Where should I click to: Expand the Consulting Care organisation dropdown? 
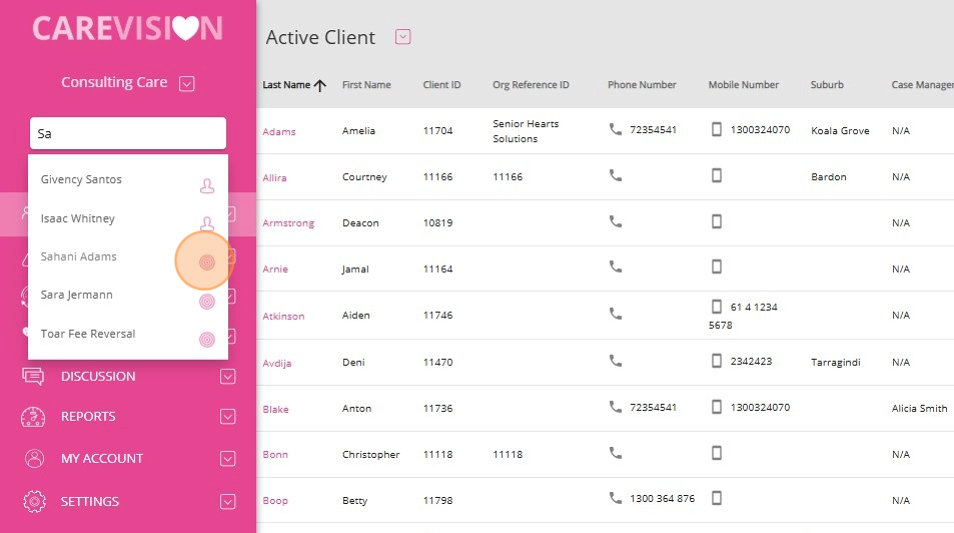click(x=187, y=83)
